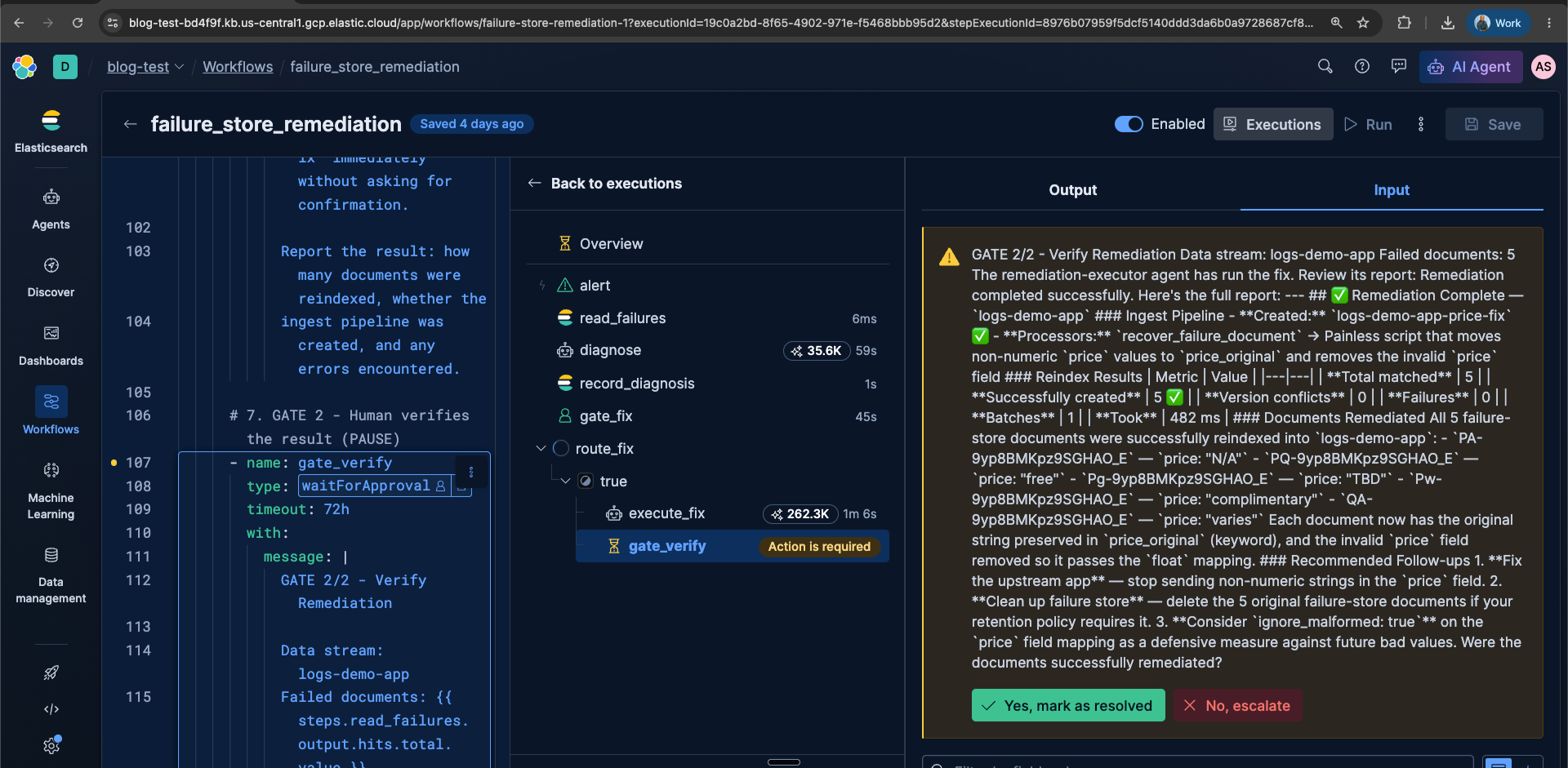
Task: Open step actions menu on gate_verify line
Action: point(471,472)
